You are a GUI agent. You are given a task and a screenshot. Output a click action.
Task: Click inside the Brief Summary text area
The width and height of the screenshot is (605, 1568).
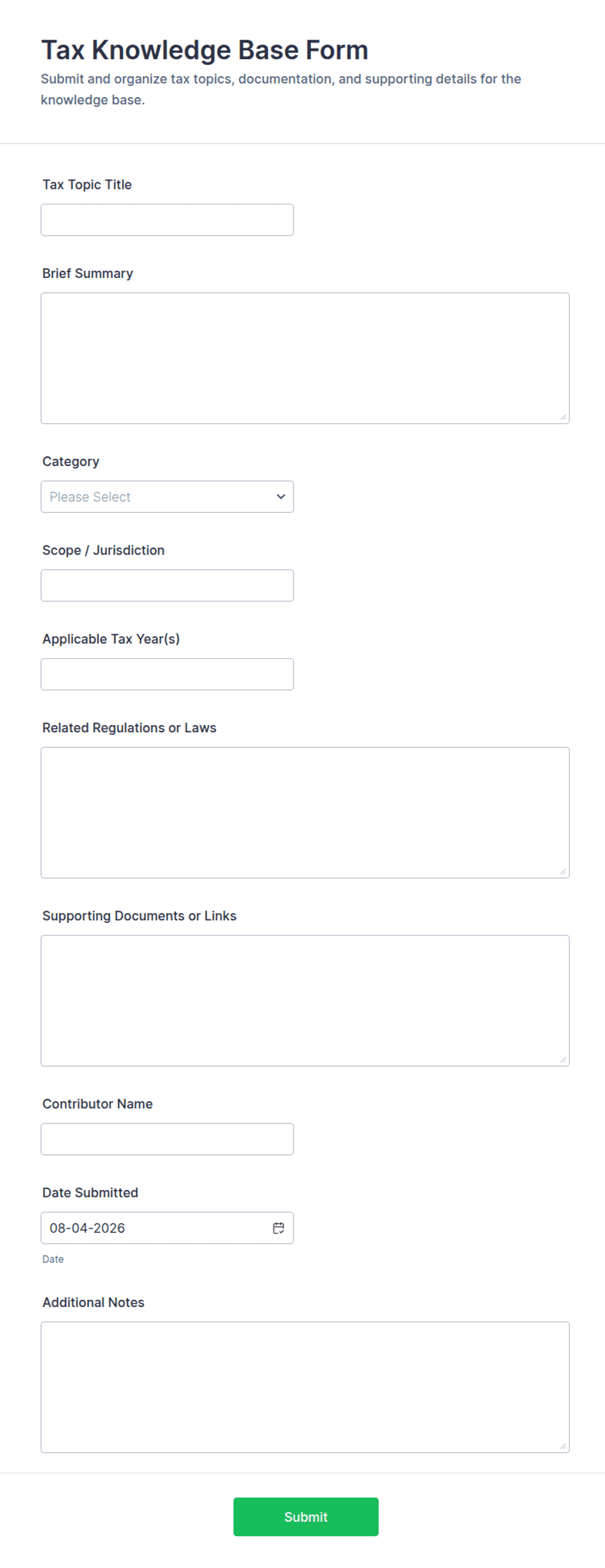coord(305,358)
